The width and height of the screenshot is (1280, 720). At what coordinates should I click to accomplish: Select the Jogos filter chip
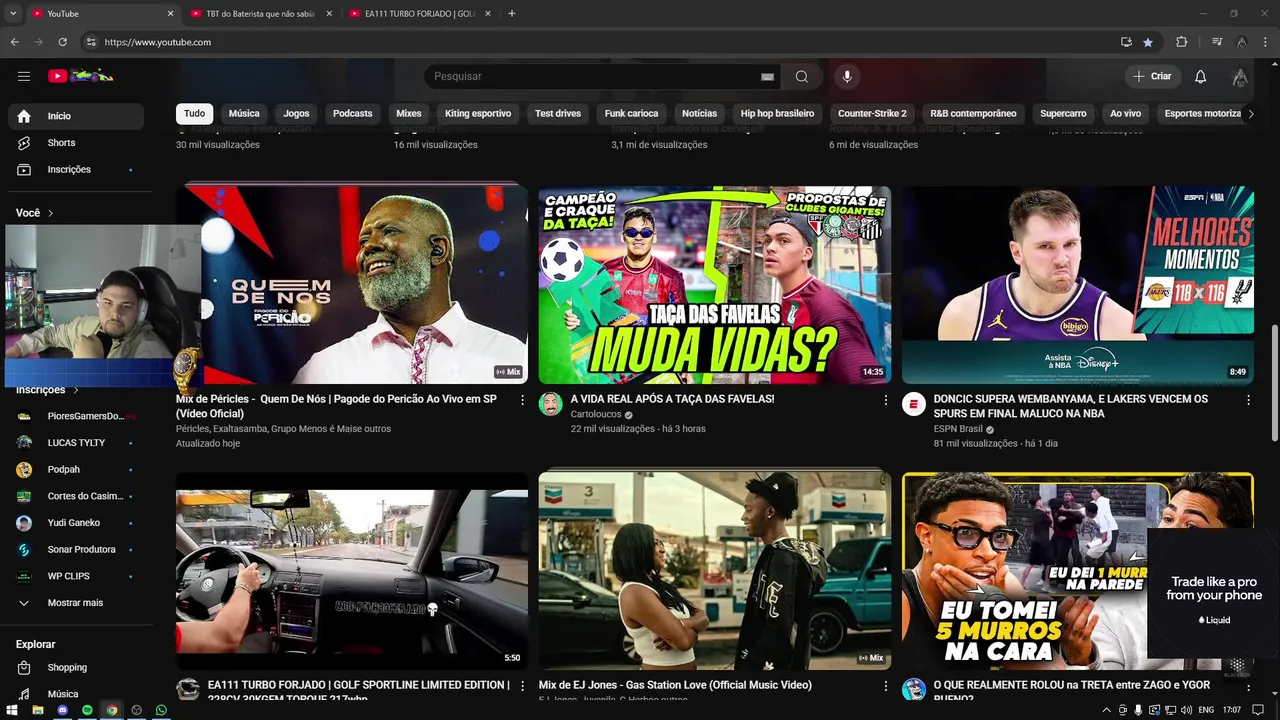pyautogui.click(x=296, y=114)
